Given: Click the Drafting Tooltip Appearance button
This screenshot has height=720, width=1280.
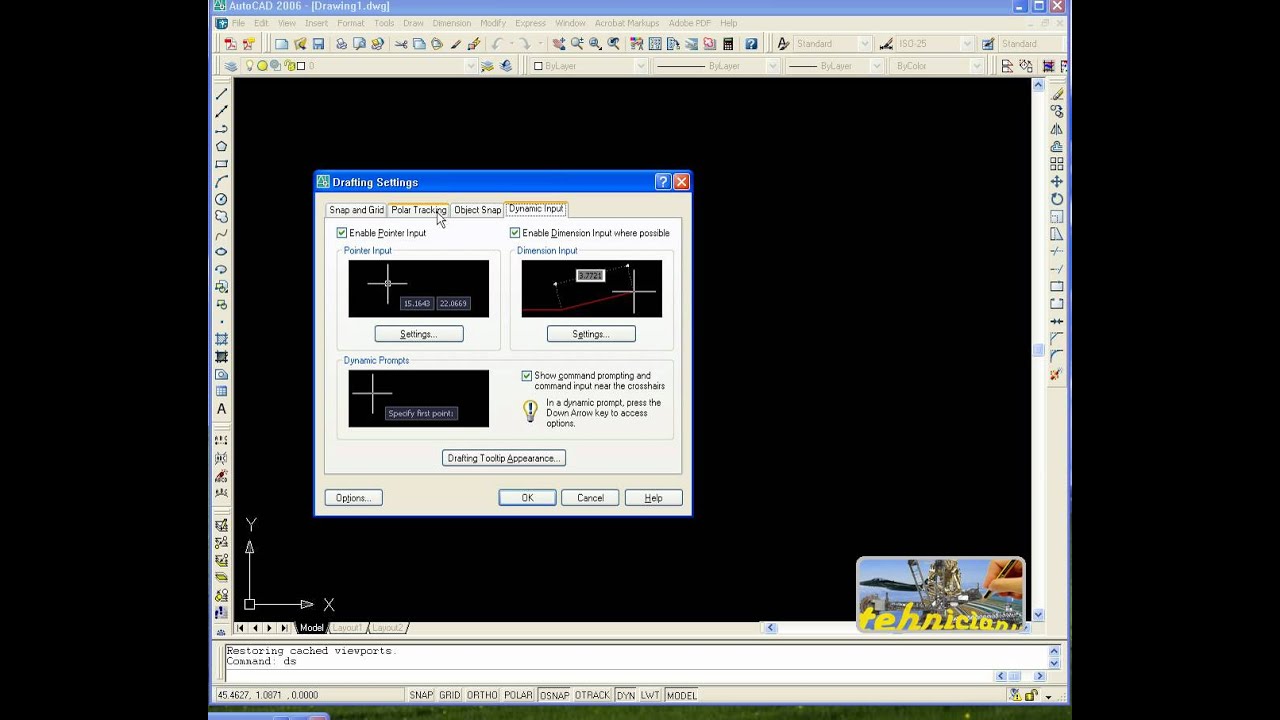Looking at the screenshot, I should point(504,458).
